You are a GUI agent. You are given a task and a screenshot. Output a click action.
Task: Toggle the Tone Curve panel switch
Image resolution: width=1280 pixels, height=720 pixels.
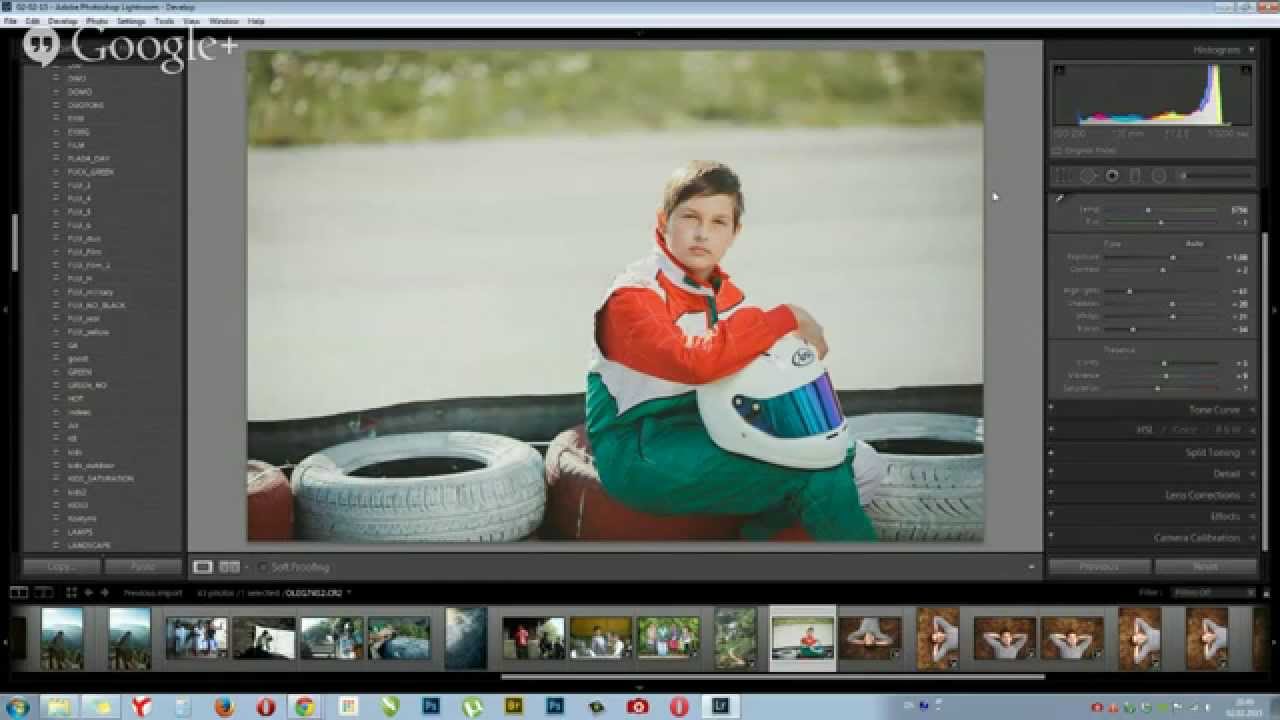pos(1051,407)
